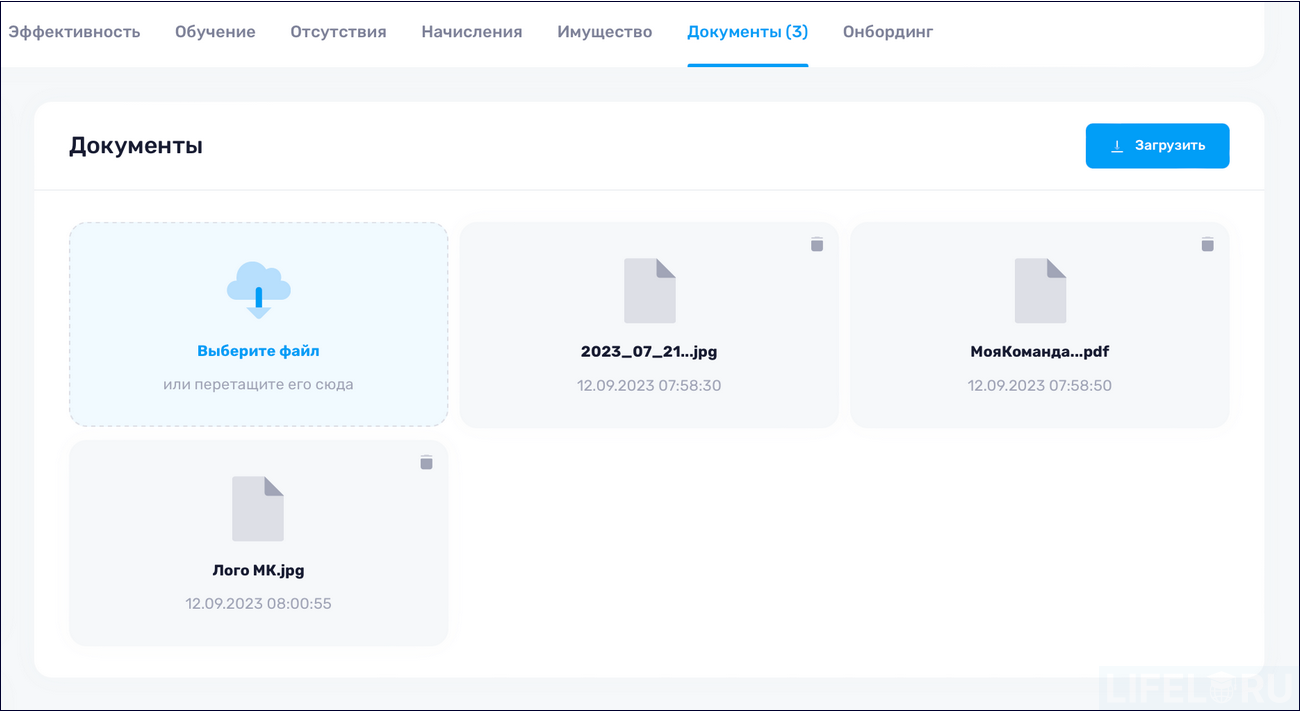Select the Документы (3) tab
Image resolution: width=1300 pixels, height=711 pixels.
click(x=747, y=31)
